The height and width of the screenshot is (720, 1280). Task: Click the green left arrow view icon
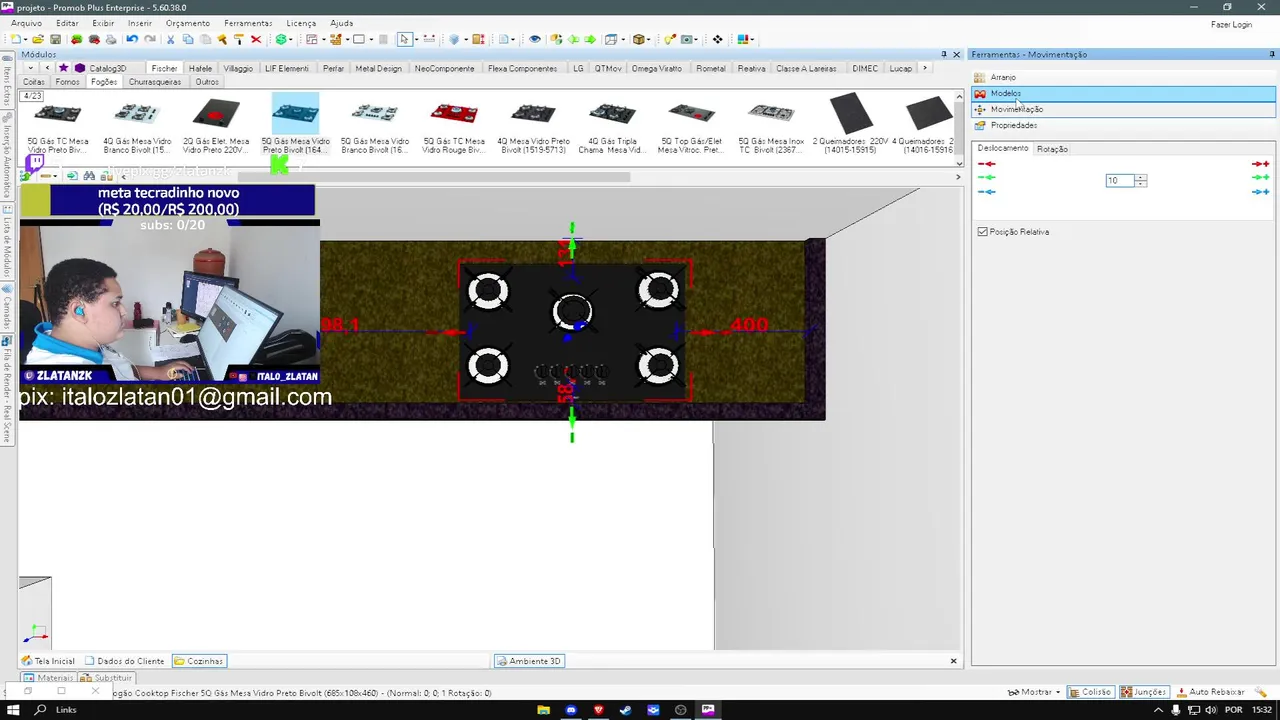[x=573, y=40]
